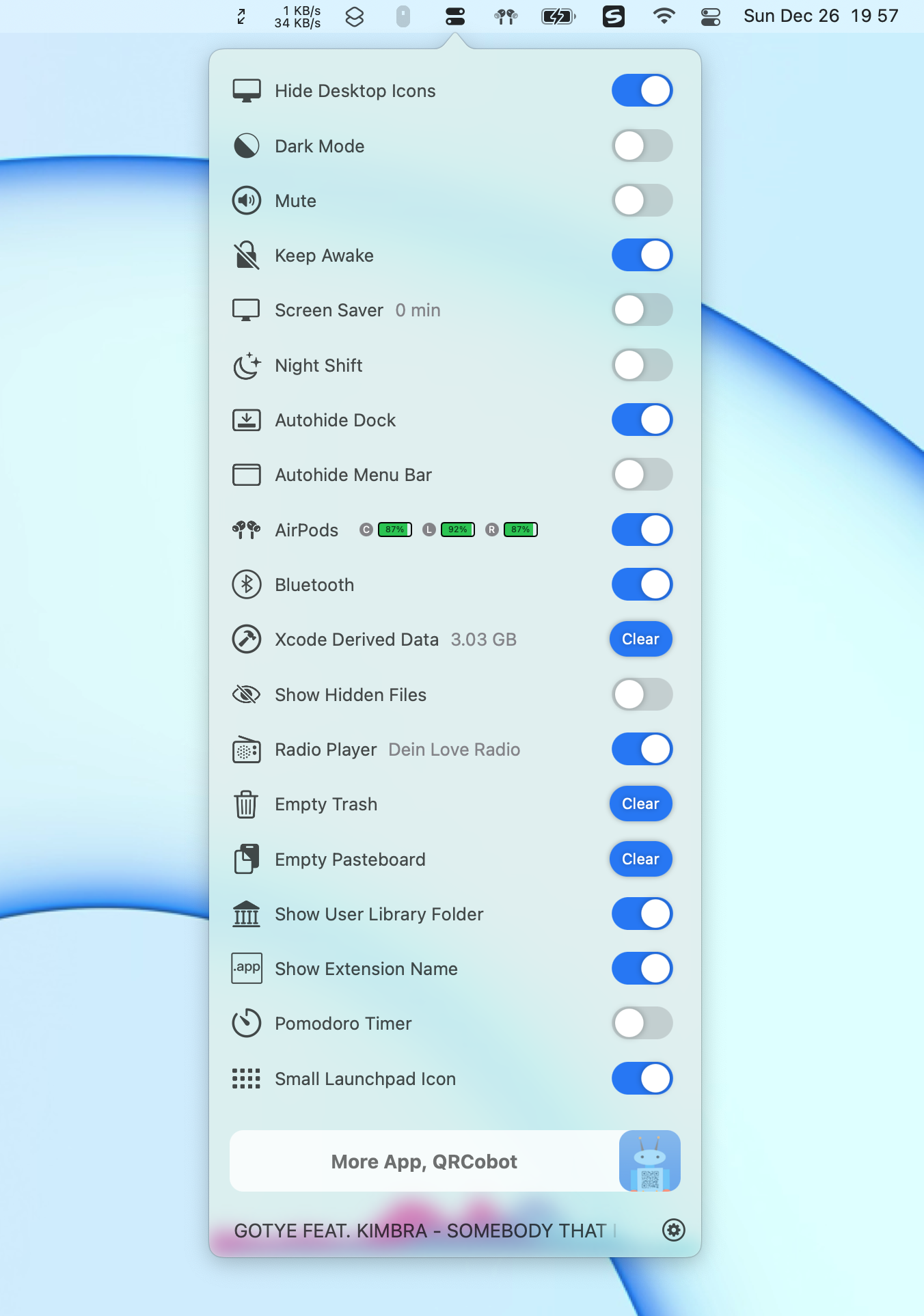Open the More App, QRCobot banner
Image resolution: width=924 pixels, height=1316 pixels.
[455, 1161]
